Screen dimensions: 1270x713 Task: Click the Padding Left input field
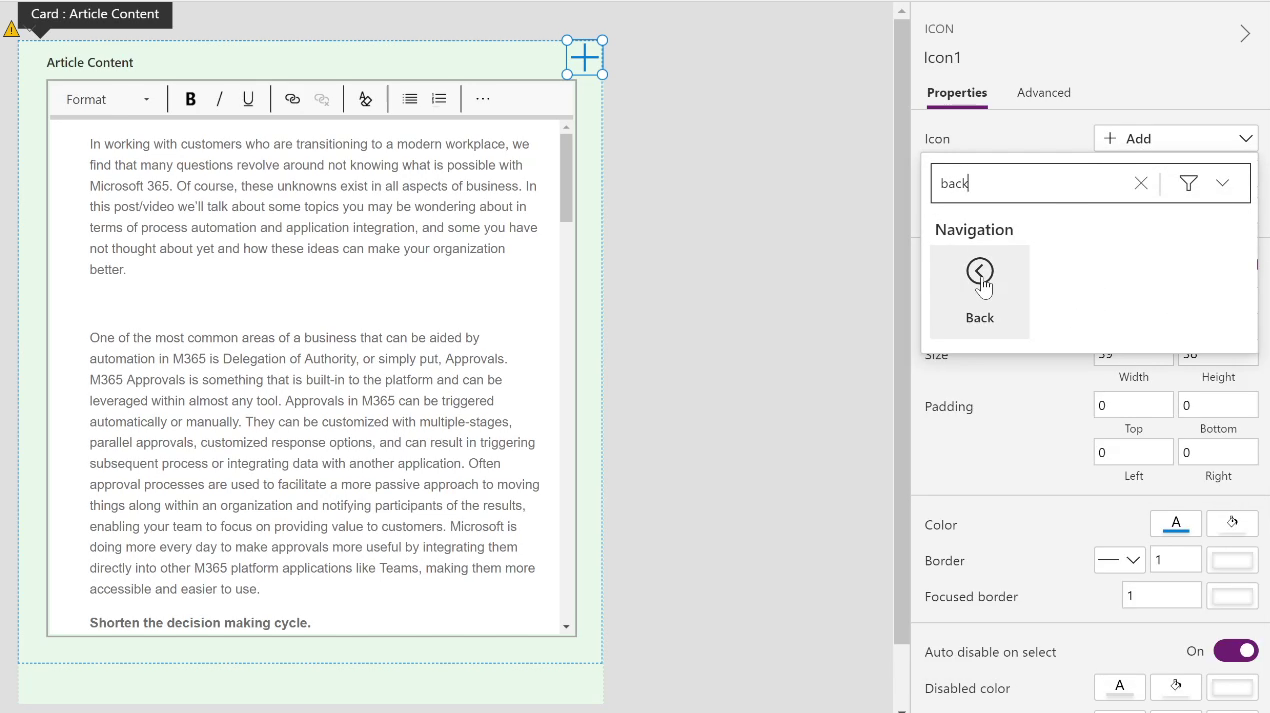click(1133, 452)
